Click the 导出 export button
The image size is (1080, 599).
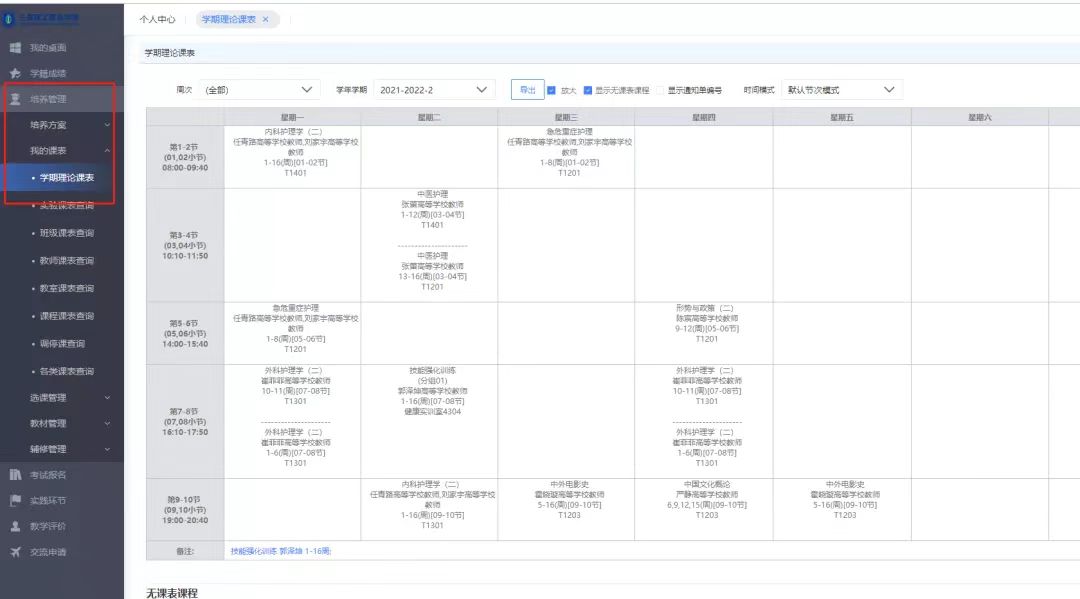coord(527,90)
